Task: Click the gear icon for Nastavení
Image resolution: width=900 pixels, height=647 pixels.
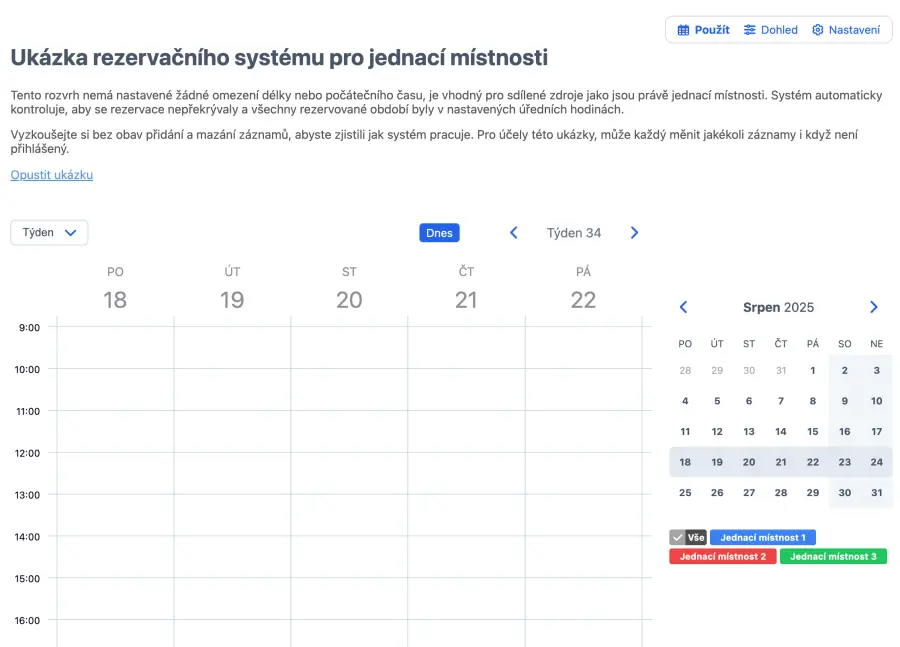Action: tap(818, 30)
